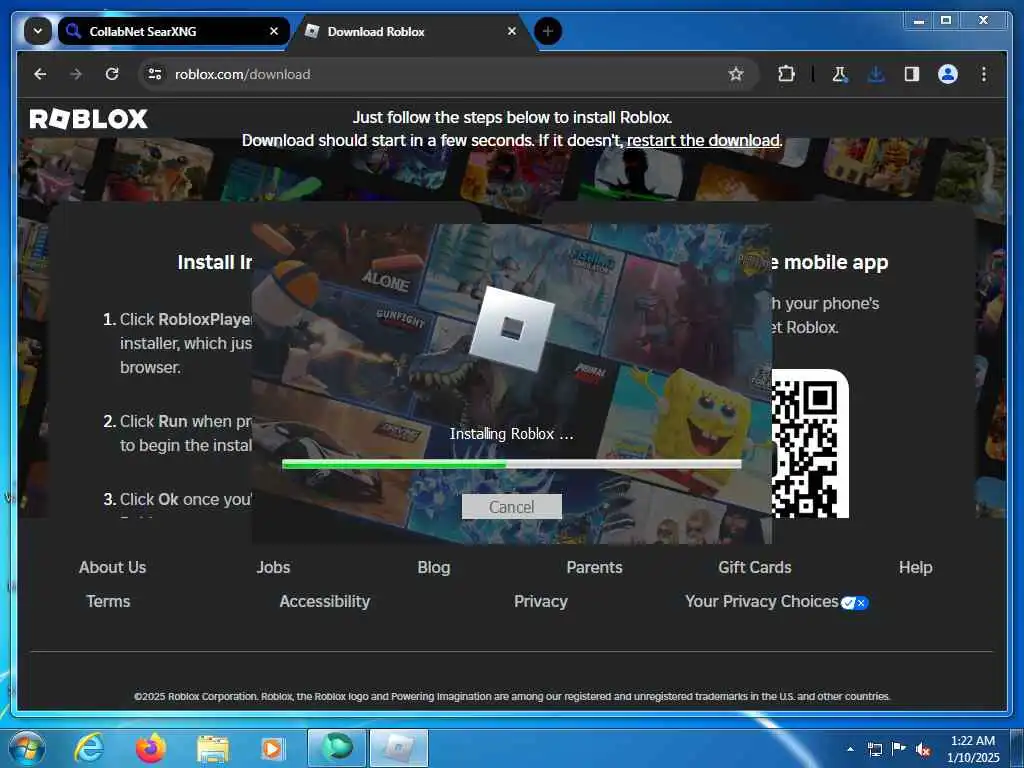The image size is (1024, 768).
Task: Open the Jobs footer link
Action: click(273, 567)
